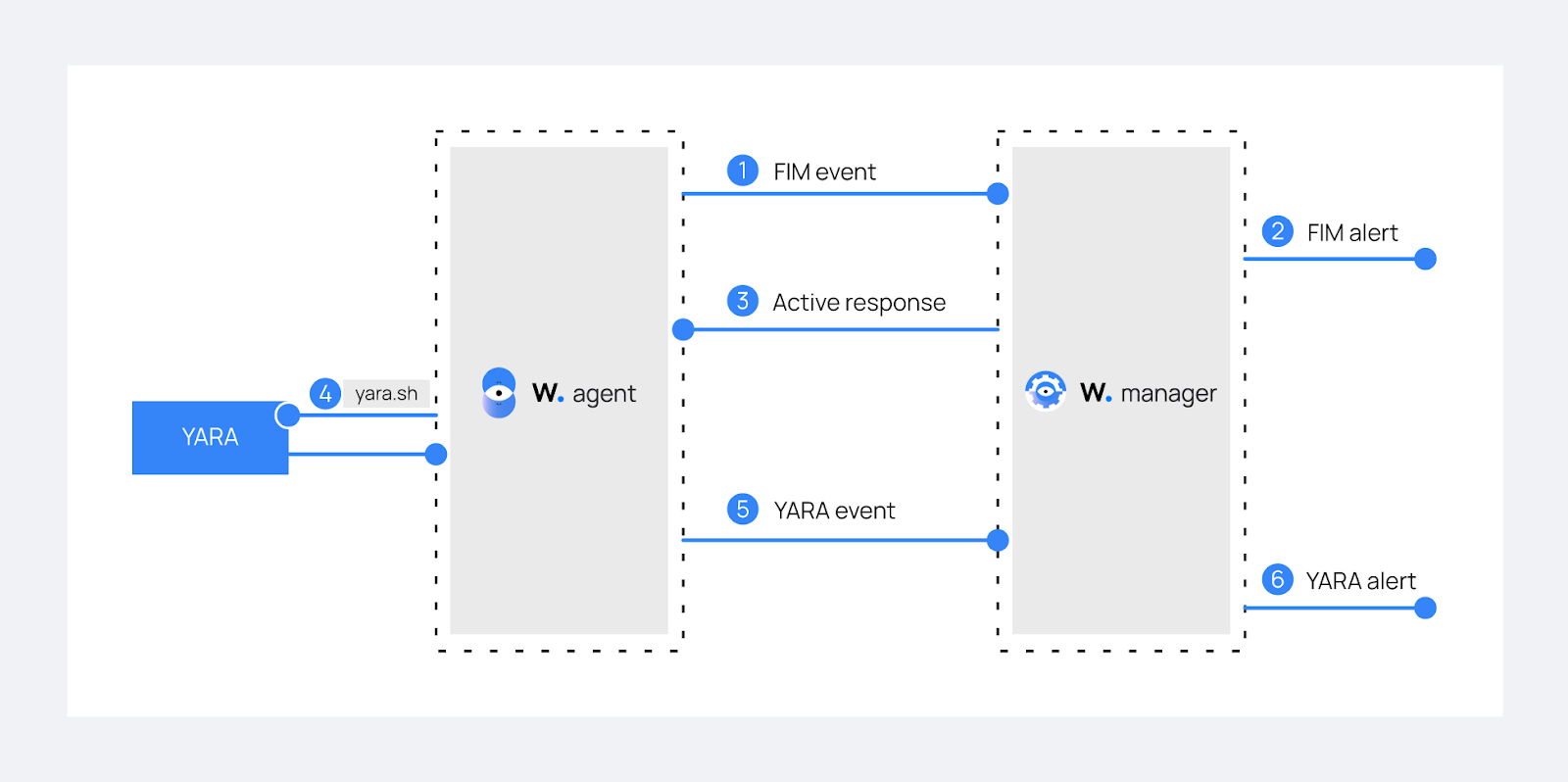The width and height of the screenshot is (1568, 782).
Task: Click the W. manager text
Action: [1149, 394]
